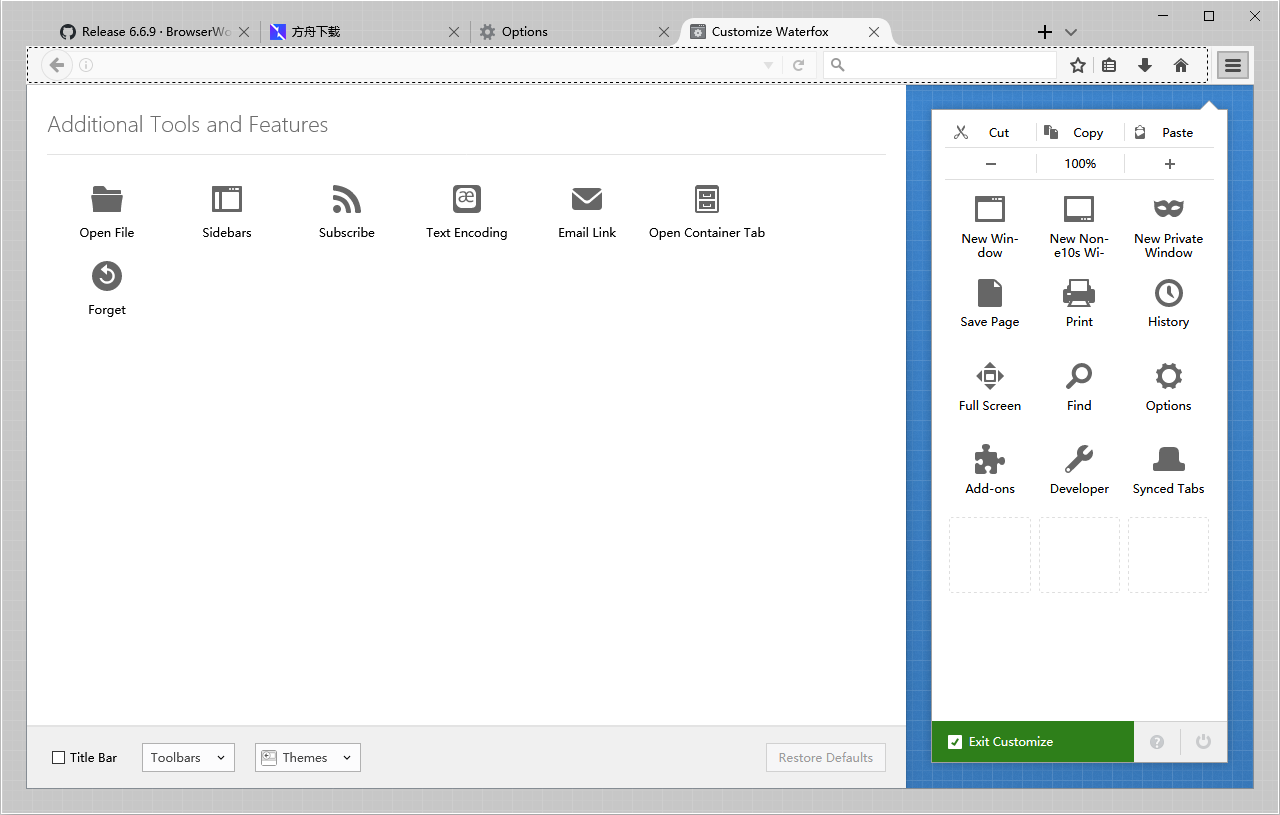Click the Developer tools icon

[1079, 460]
